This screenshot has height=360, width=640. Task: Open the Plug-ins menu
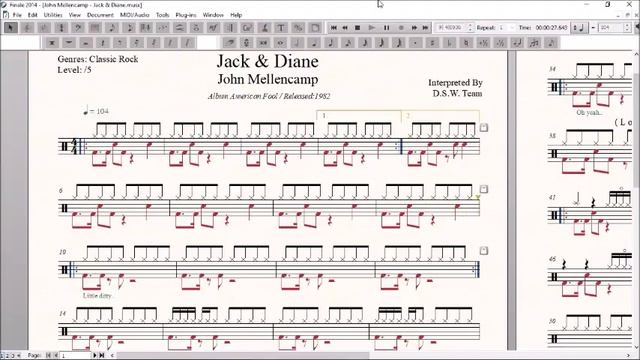point(186,15)
